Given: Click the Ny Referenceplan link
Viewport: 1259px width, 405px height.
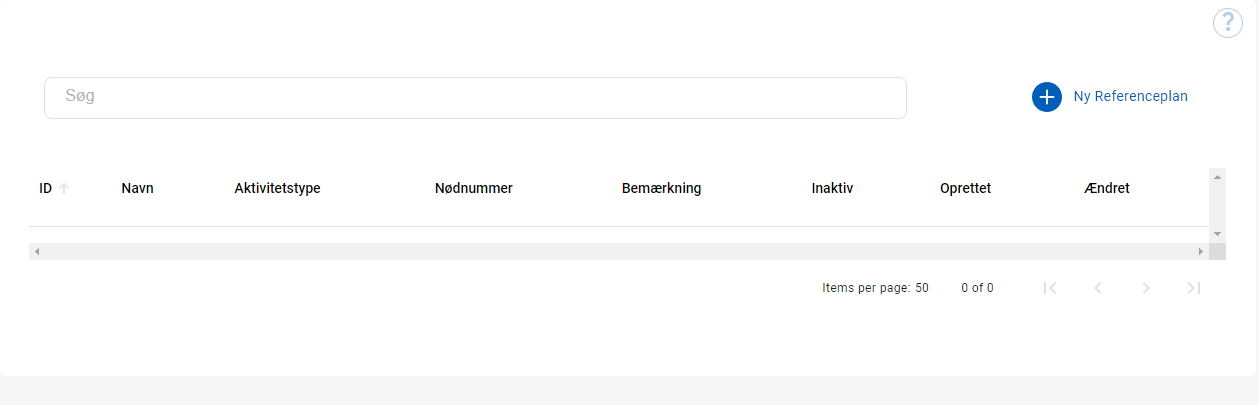Looking at the screenshot, I should (1130, 97).
